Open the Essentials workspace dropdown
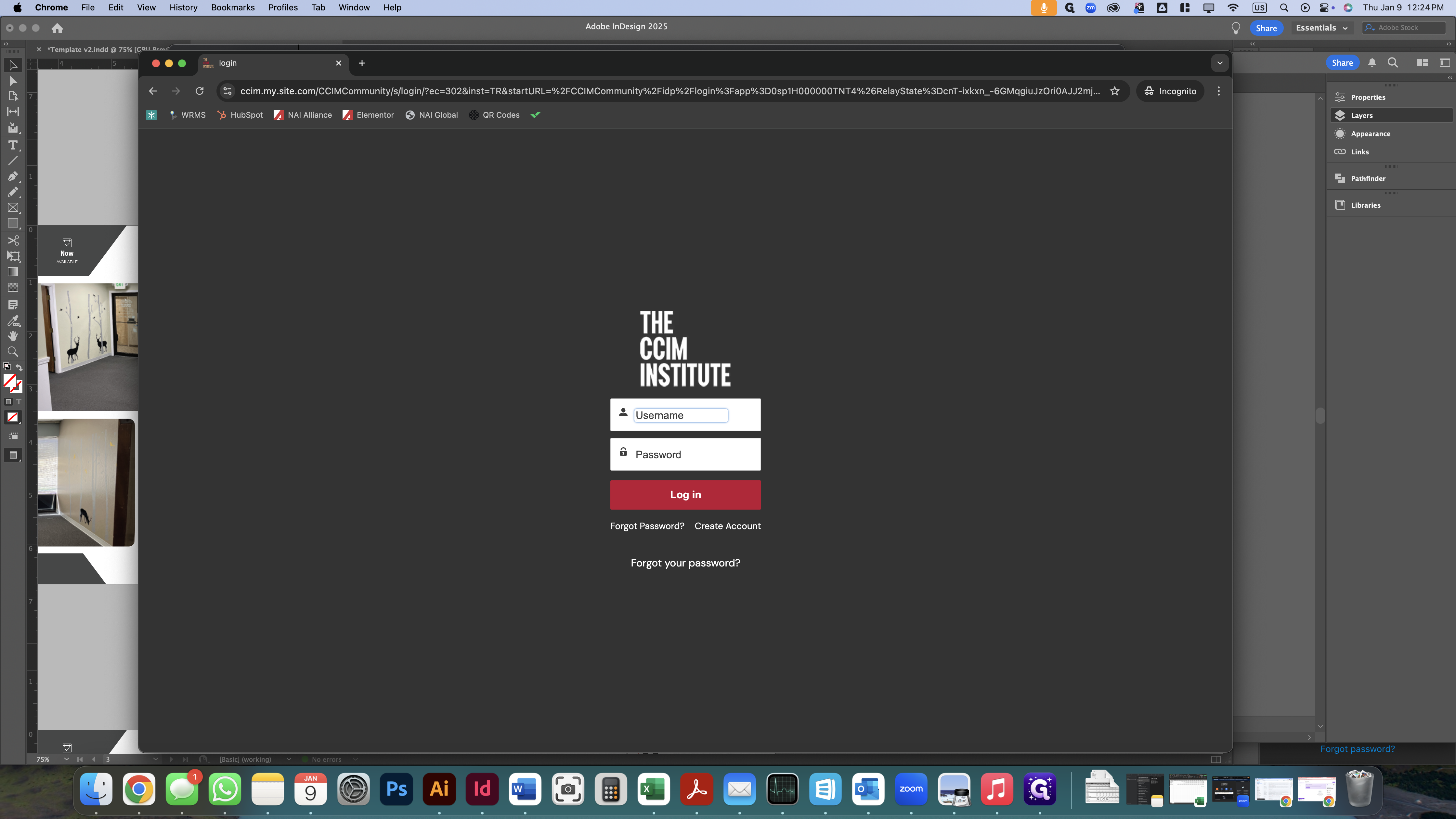Viewport: 1456px width, 819px height. click(x=1321, y=28)
